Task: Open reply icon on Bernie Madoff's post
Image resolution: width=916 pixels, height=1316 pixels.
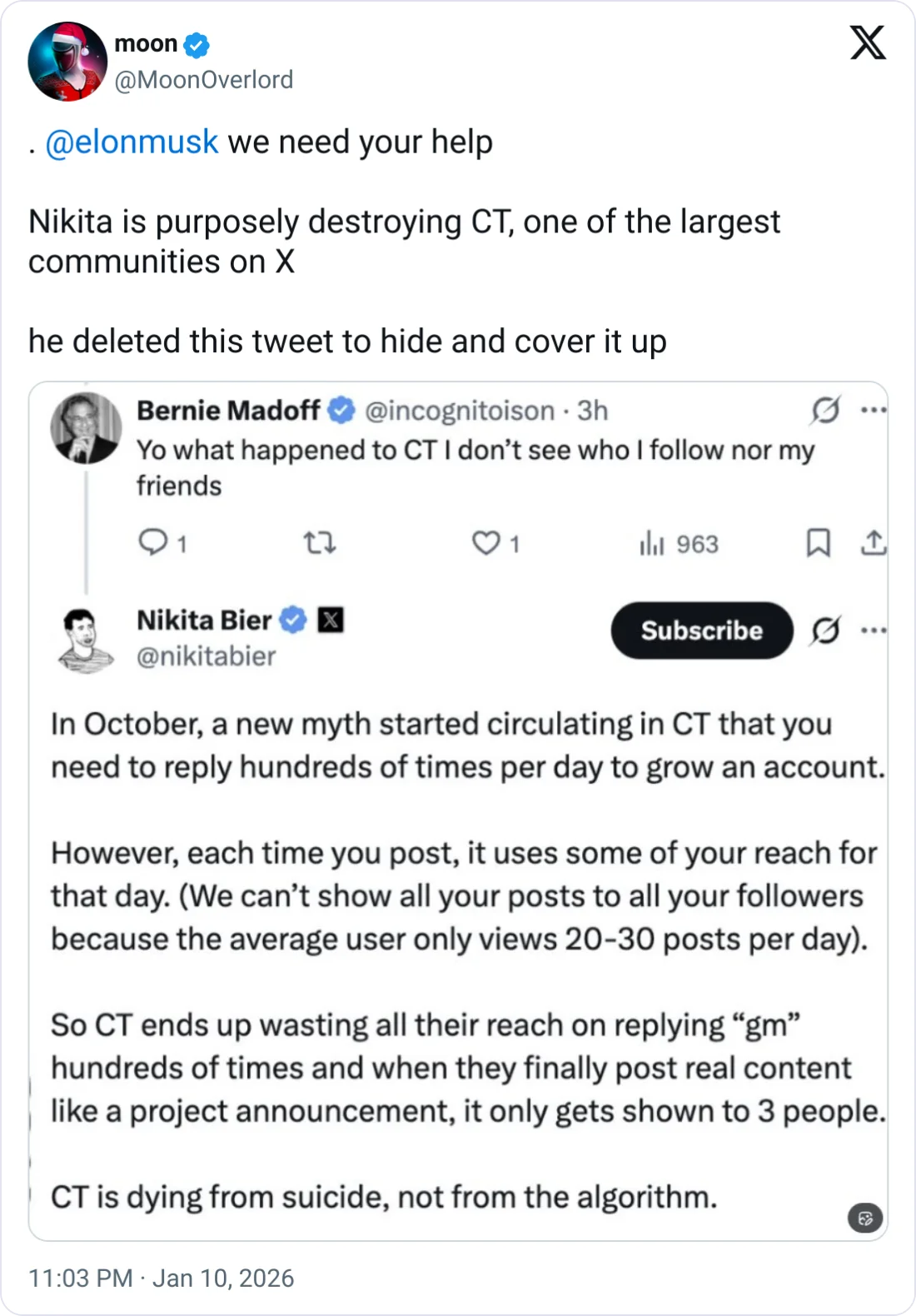Action: [x=152, y=543]
